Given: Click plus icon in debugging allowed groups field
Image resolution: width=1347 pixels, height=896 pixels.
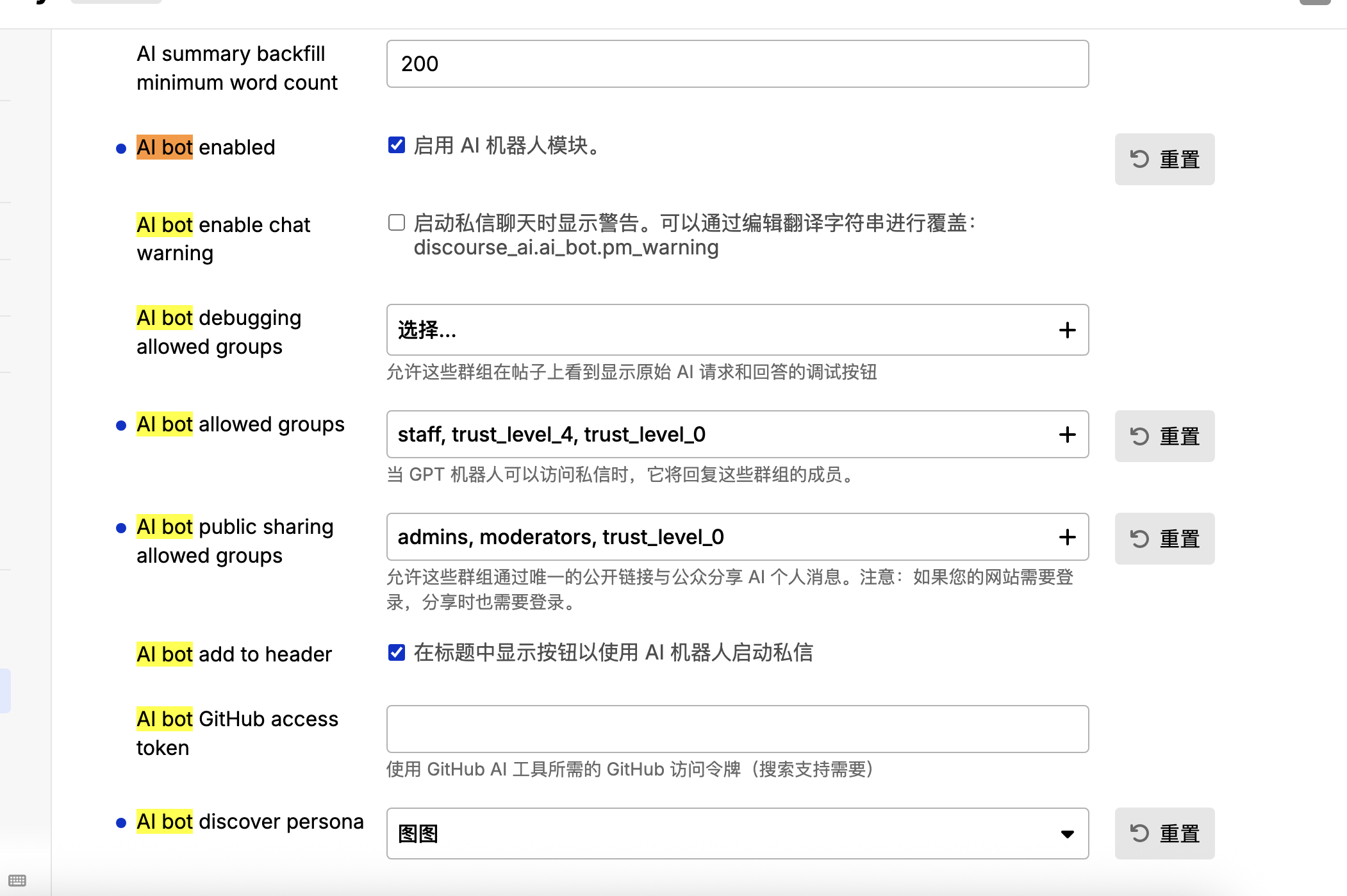Looking at the screenshot, I should (1067, 330).
